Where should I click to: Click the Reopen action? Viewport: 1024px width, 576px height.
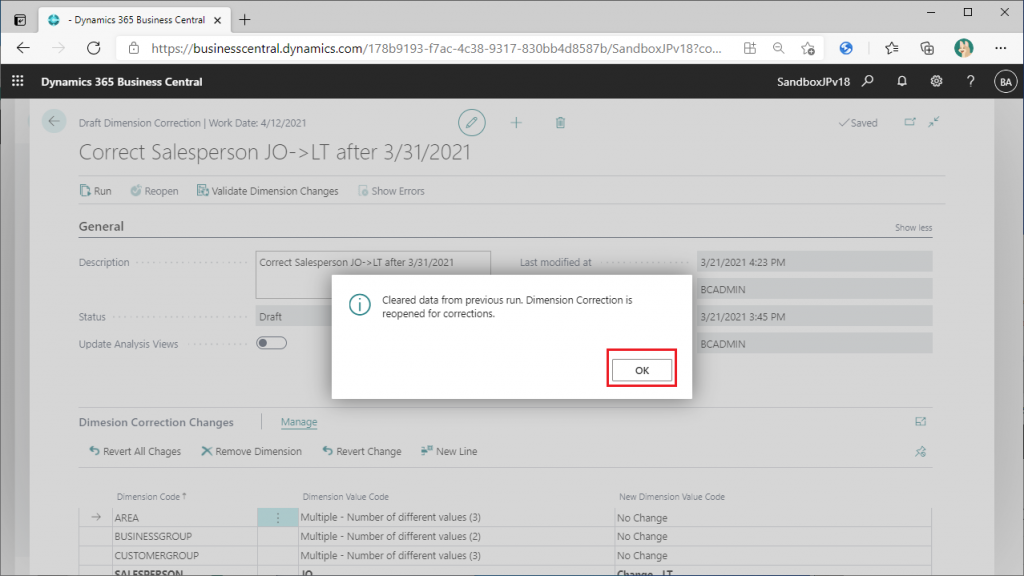point(154,191)
